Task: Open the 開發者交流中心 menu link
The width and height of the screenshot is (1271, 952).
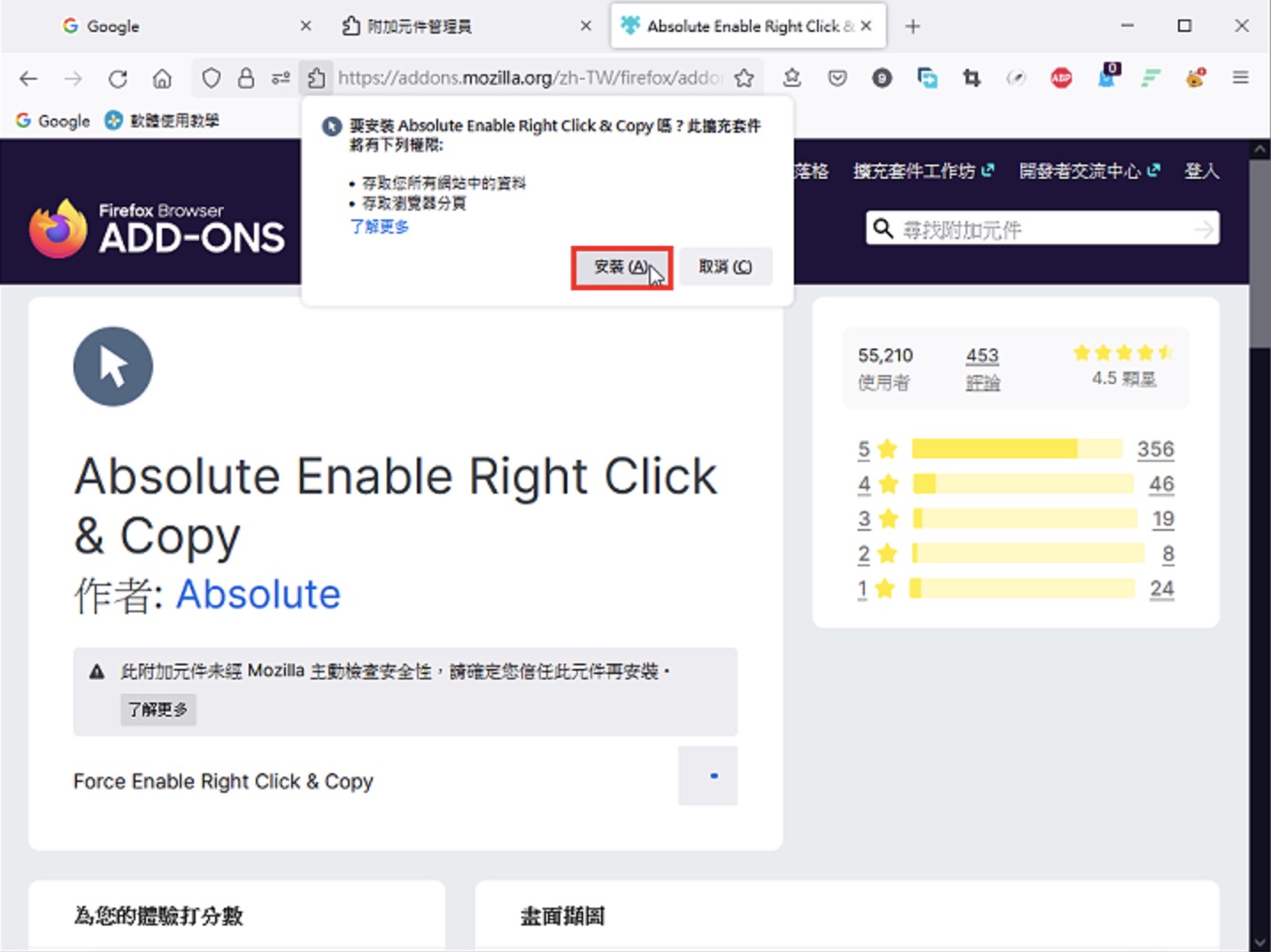Action: click(x=1089, y=171)
